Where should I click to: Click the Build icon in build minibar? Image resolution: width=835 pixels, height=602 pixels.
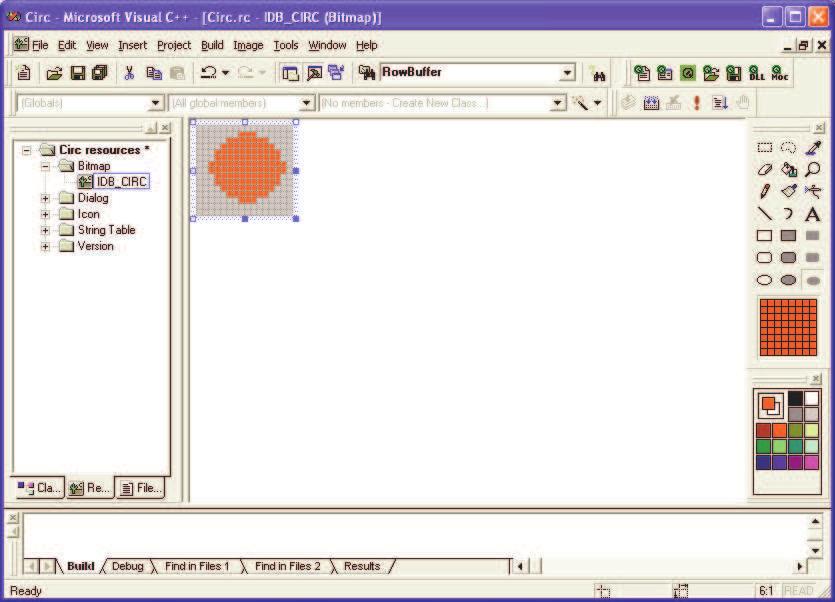click(651, 102)
